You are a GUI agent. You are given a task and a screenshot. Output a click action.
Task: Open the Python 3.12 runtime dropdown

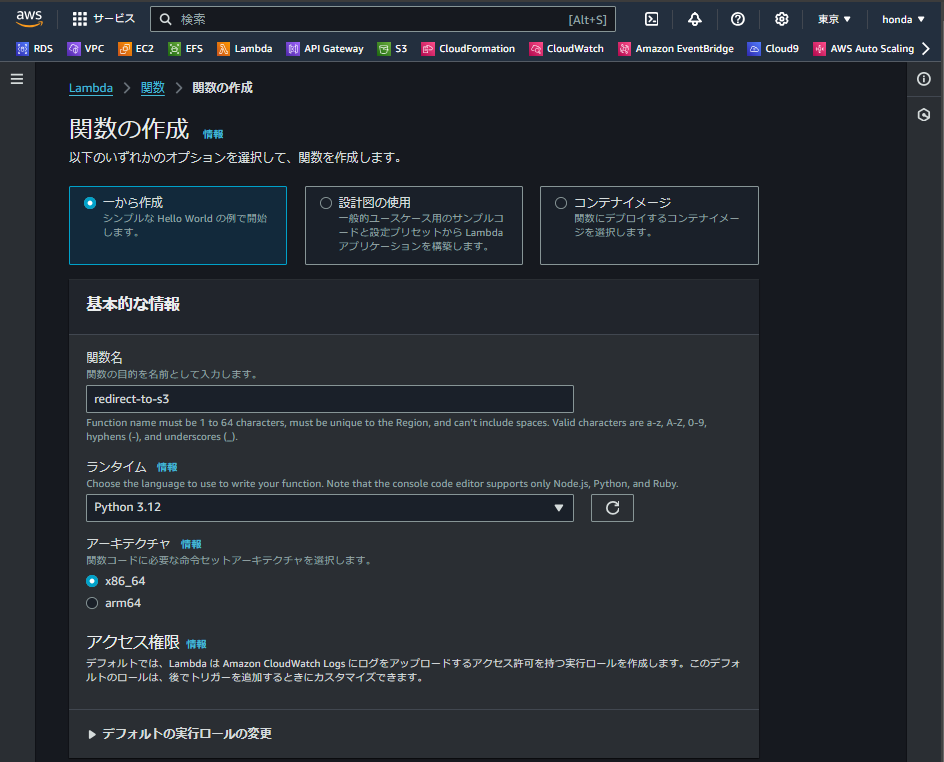click(330, 508)
